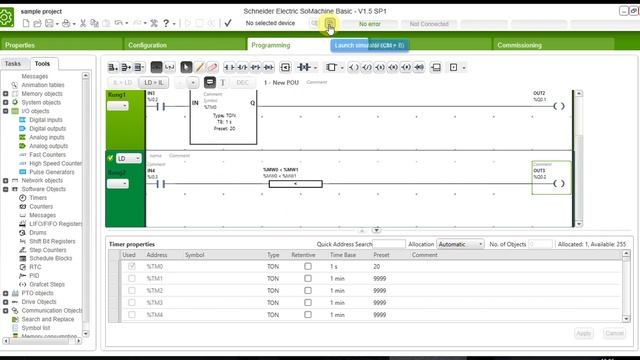640x360 pixels.
Task: Insert a Reset coil
Action: pos(393,67)
